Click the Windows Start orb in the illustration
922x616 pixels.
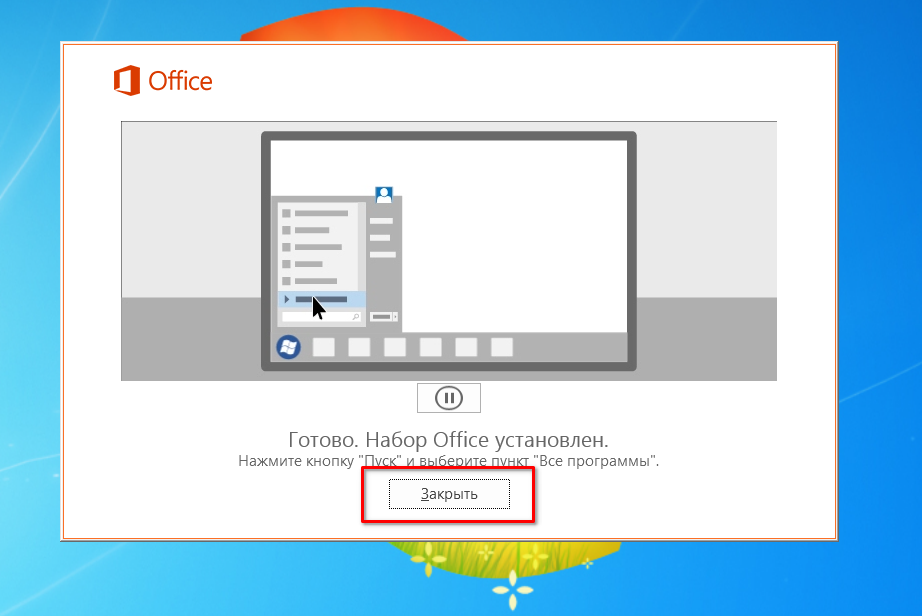tap(288, 347)
